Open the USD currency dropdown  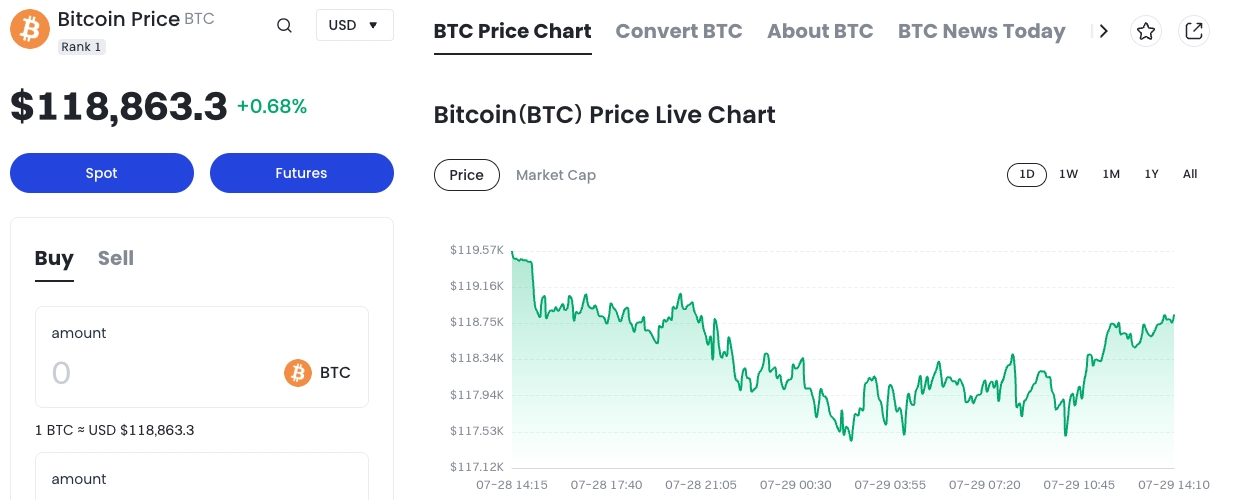354,25
